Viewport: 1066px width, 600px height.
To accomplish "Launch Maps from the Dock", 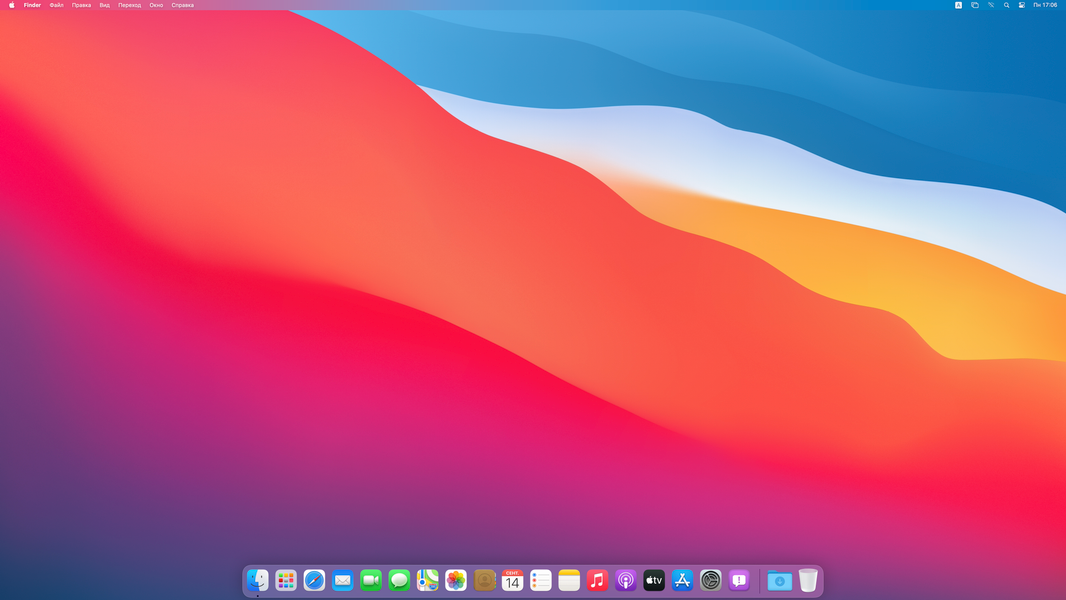I will pos(428,580).
